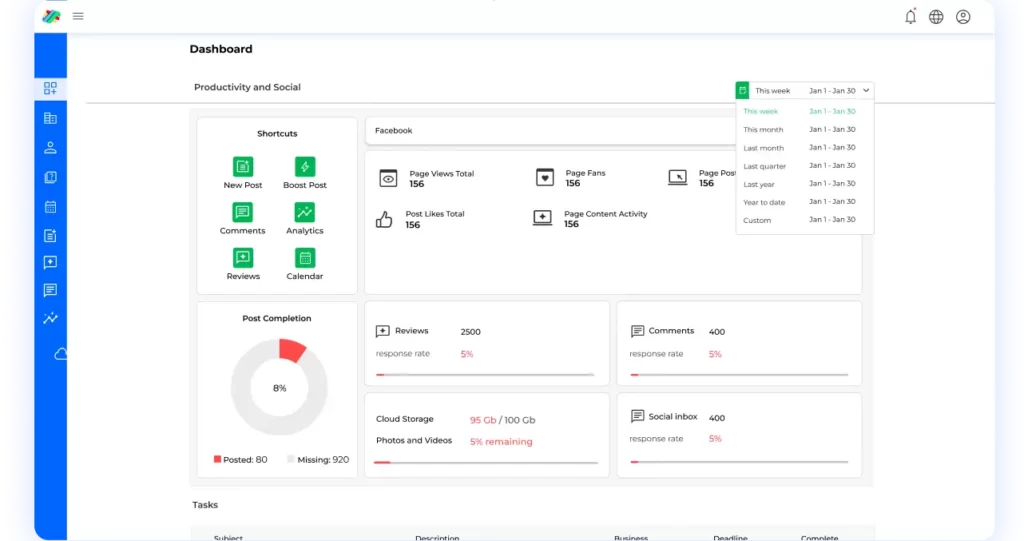This screenshot has height=541, width=1024.
Task: Toggle the hamburger menu
Action: (78, 16)
